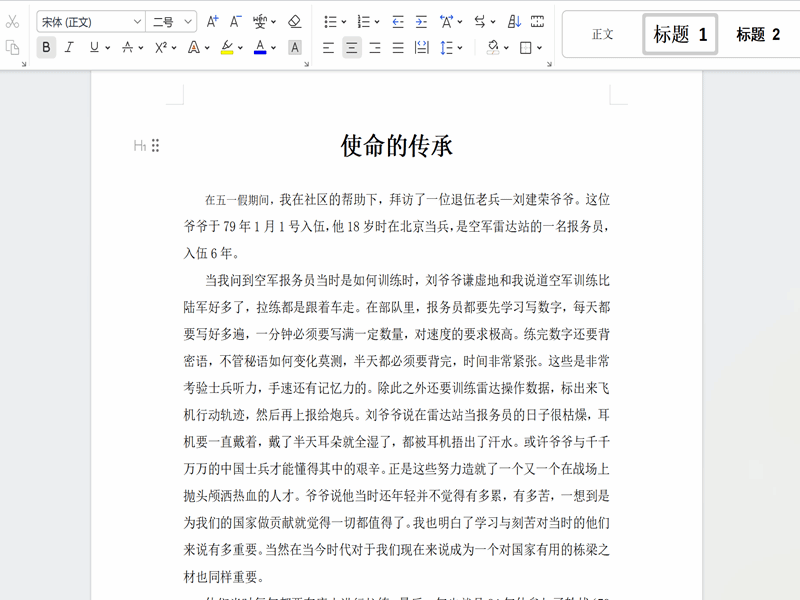Center-align the paragraph
Image resolution: width=800 pixels, height=600 pixels.
click(352, 47)
